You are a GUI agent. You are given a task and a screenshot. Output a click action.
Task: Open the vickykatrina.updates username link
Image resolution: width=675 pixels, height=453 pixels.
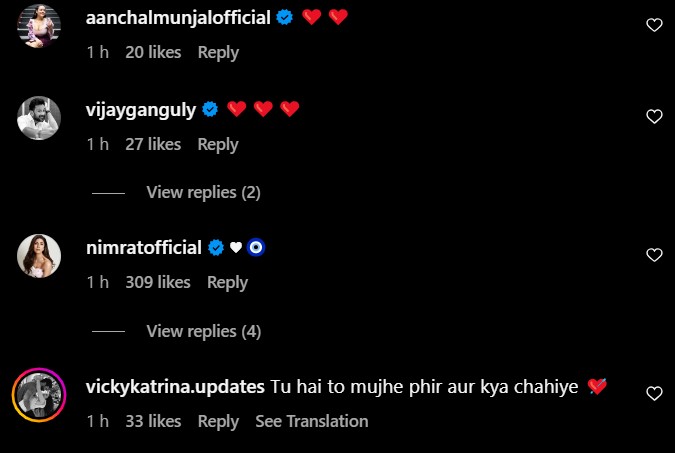175,386
